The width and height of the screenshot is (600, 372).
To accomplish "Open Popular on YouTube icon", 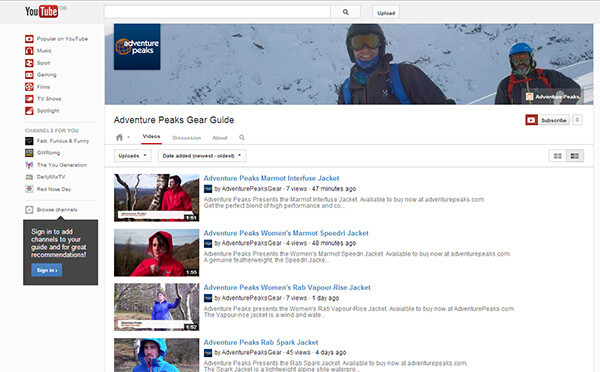I will tap(29, 39).
